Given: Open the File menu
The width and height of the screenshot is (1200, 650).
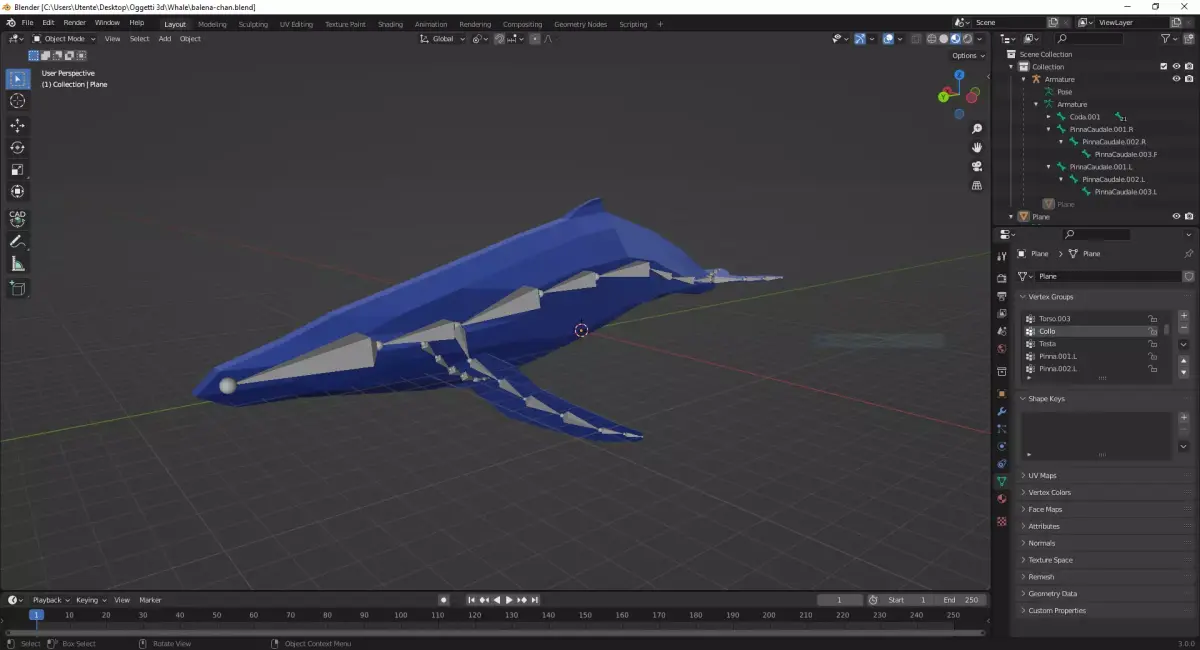Looking at the screenshot, I should tap(27, 22).
